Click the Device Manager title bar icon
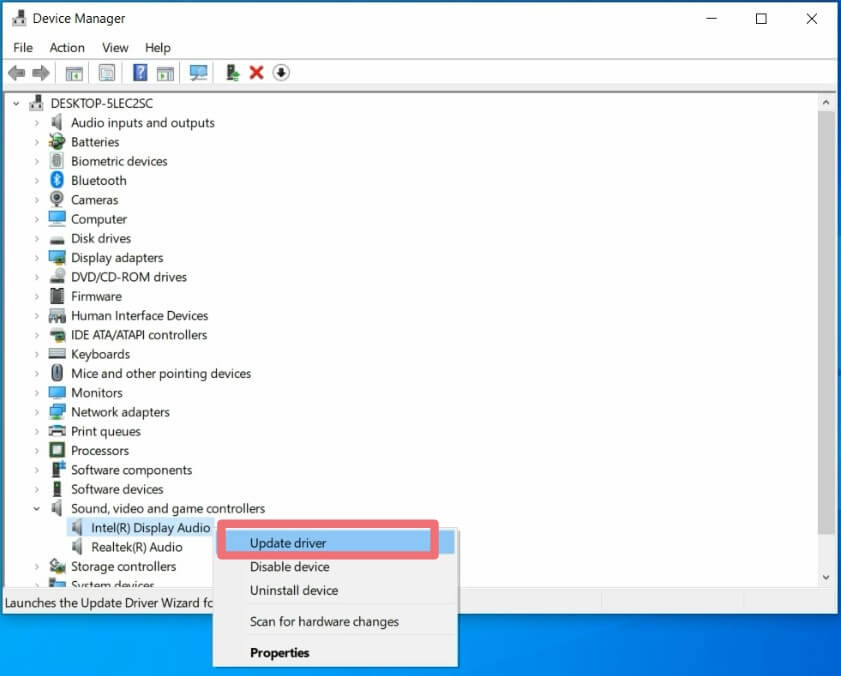 point(19,18)
